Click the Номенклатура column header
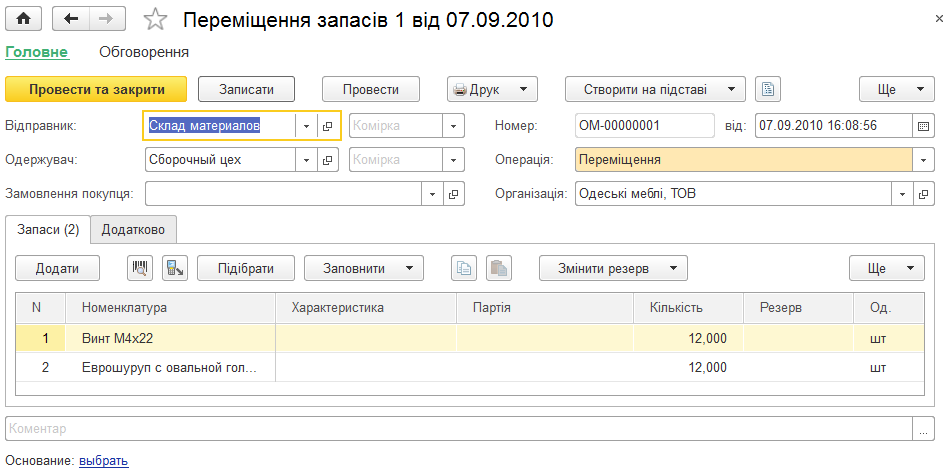945x475 pixels. pos(171,307)
